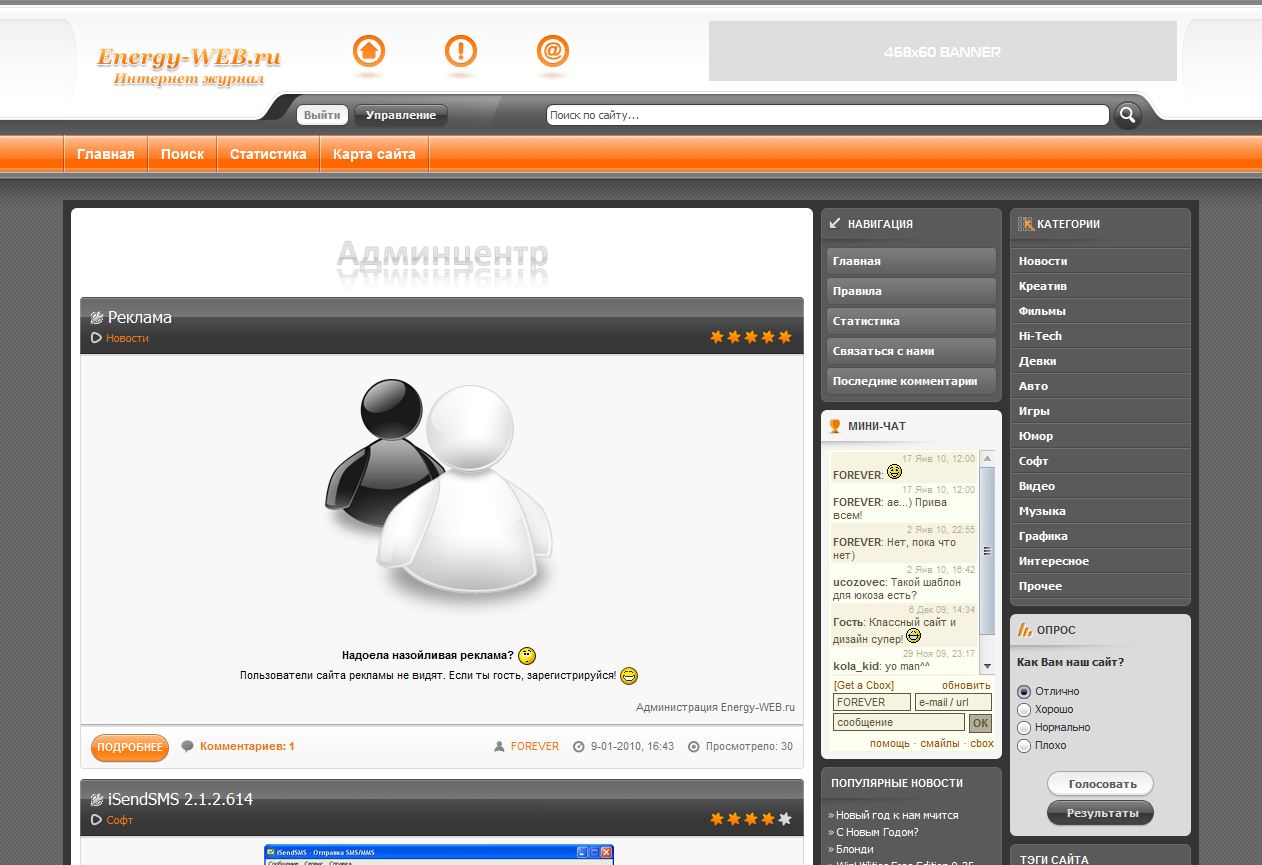The height and width of the screenshot is (865, 1262).
Task: Open the Музыка category
Action: [x=1100, y=511]
